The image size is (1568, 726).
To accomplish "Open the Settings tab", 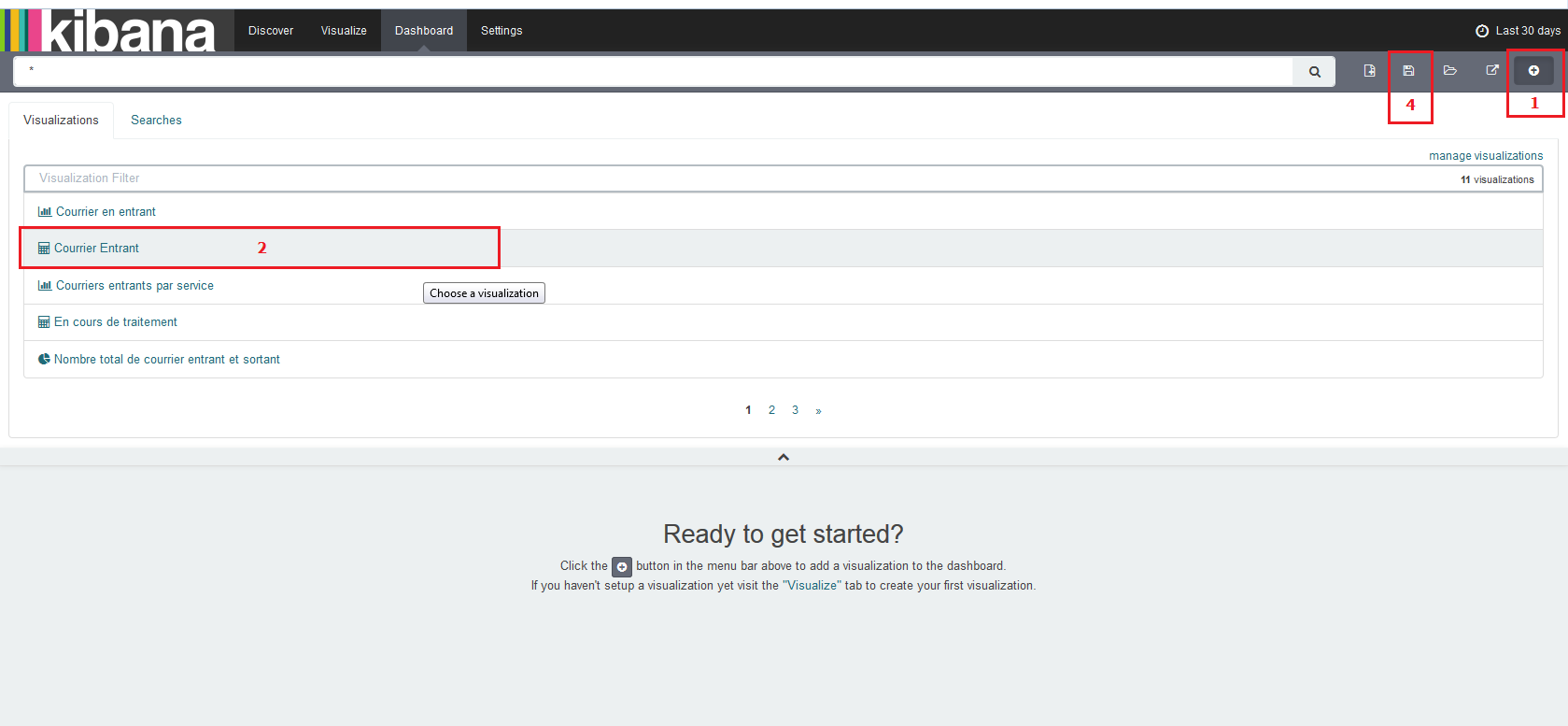I will tap(501, 31).
